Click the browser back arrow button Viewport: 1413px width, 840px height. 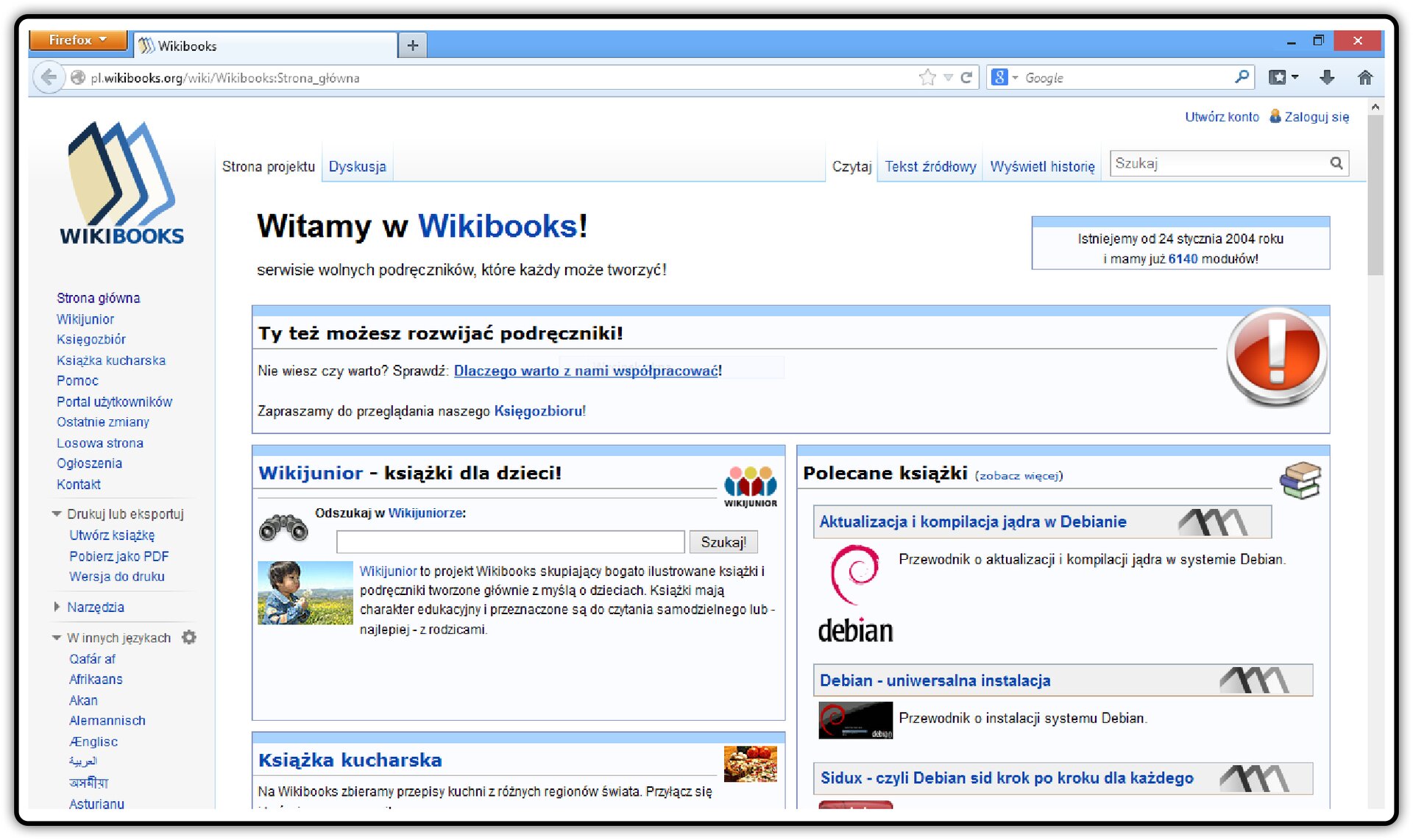click(49, 77)
